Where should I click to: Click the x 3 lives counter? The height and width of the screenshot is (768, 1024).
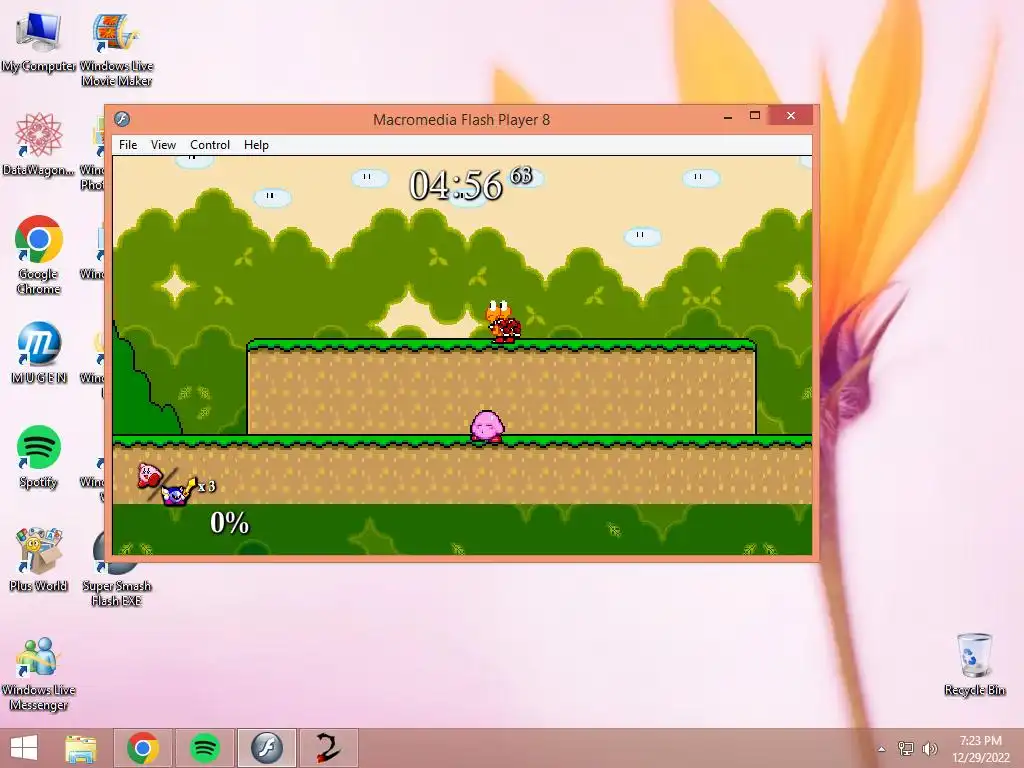click(206, 487)
